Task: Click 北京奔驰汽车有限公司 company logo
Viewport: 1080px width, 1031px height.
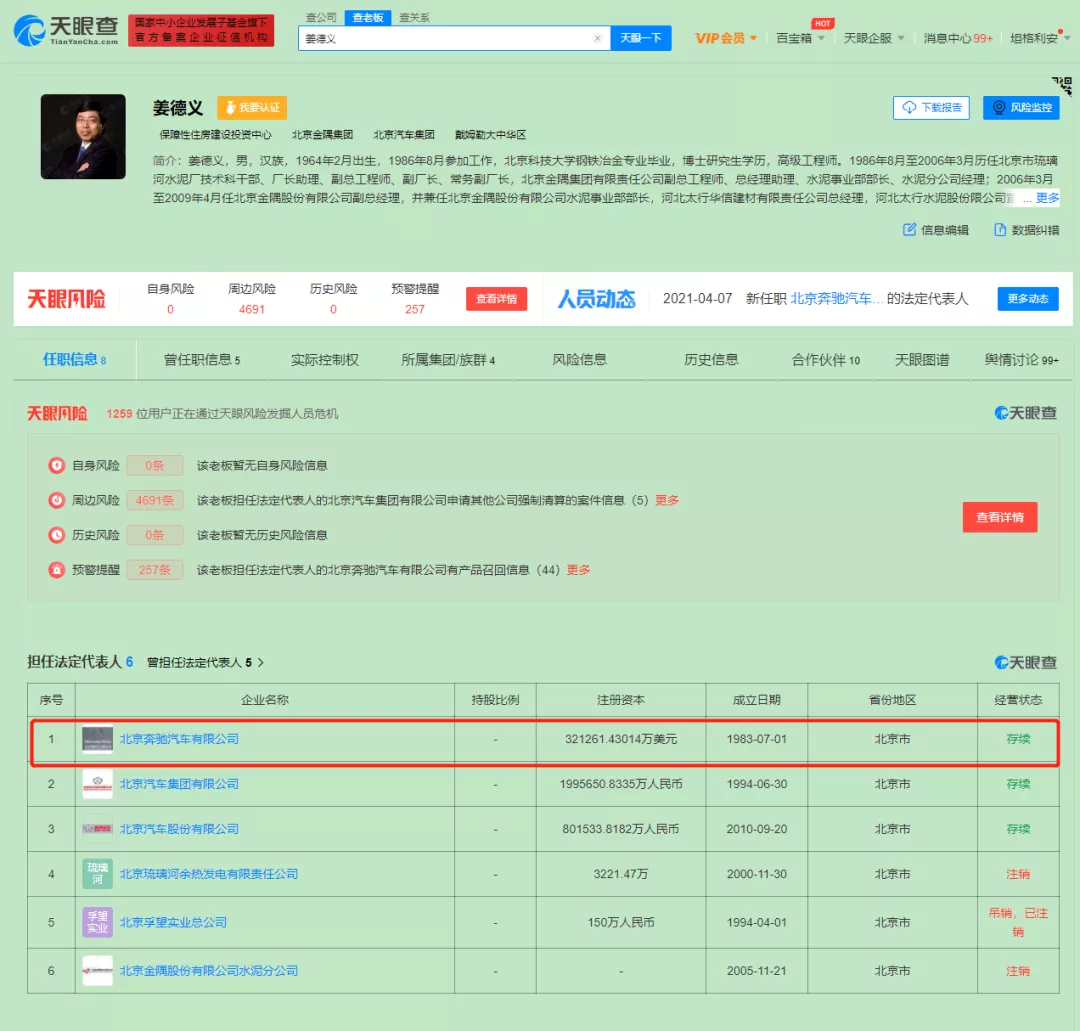Action: tap(97, 739)
